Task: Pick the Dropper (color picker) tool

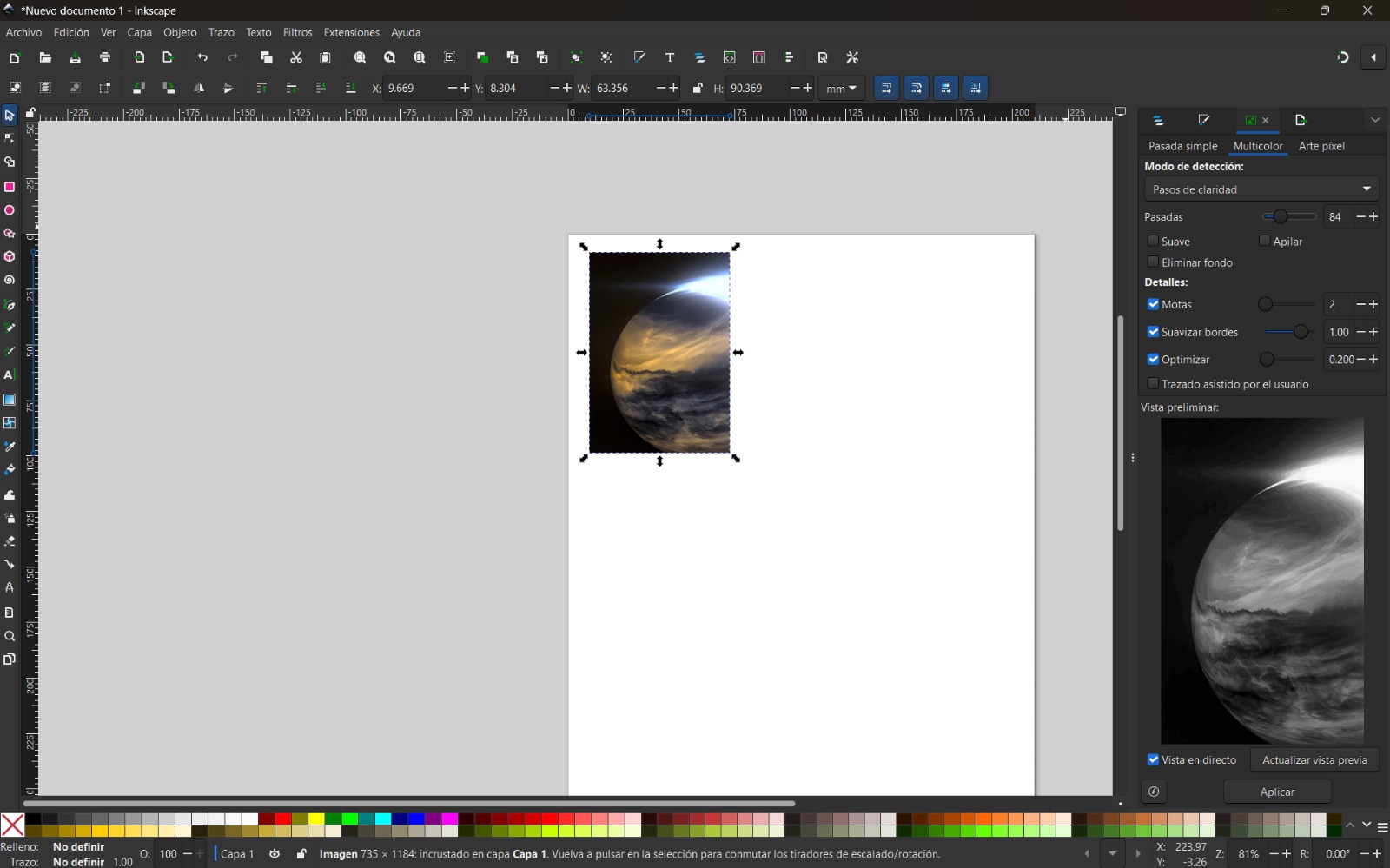Action: point(10,447)
